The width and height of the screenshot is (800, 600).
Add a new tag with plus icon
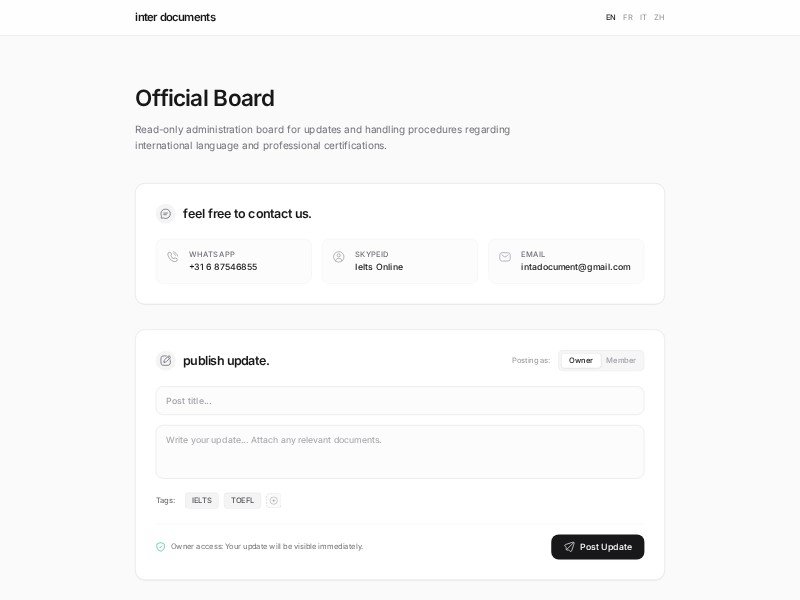(273, 501)
